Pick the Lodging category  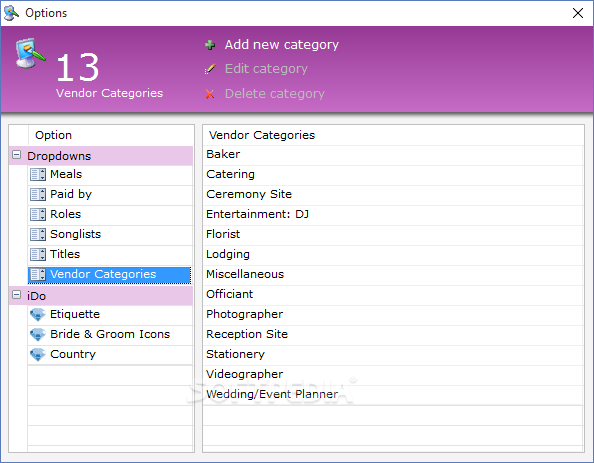coord(393,255)
